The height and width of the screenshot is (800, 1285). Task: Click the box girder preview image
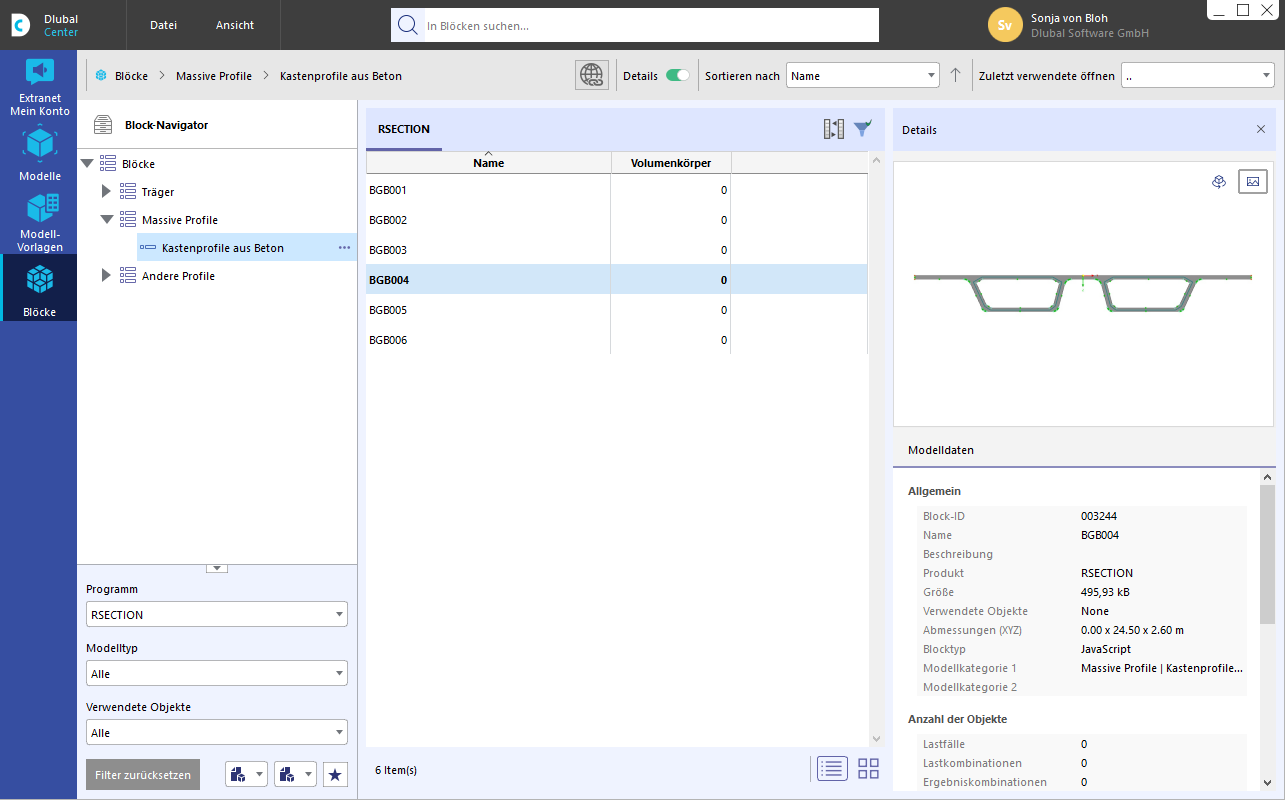pos(1083,292)
